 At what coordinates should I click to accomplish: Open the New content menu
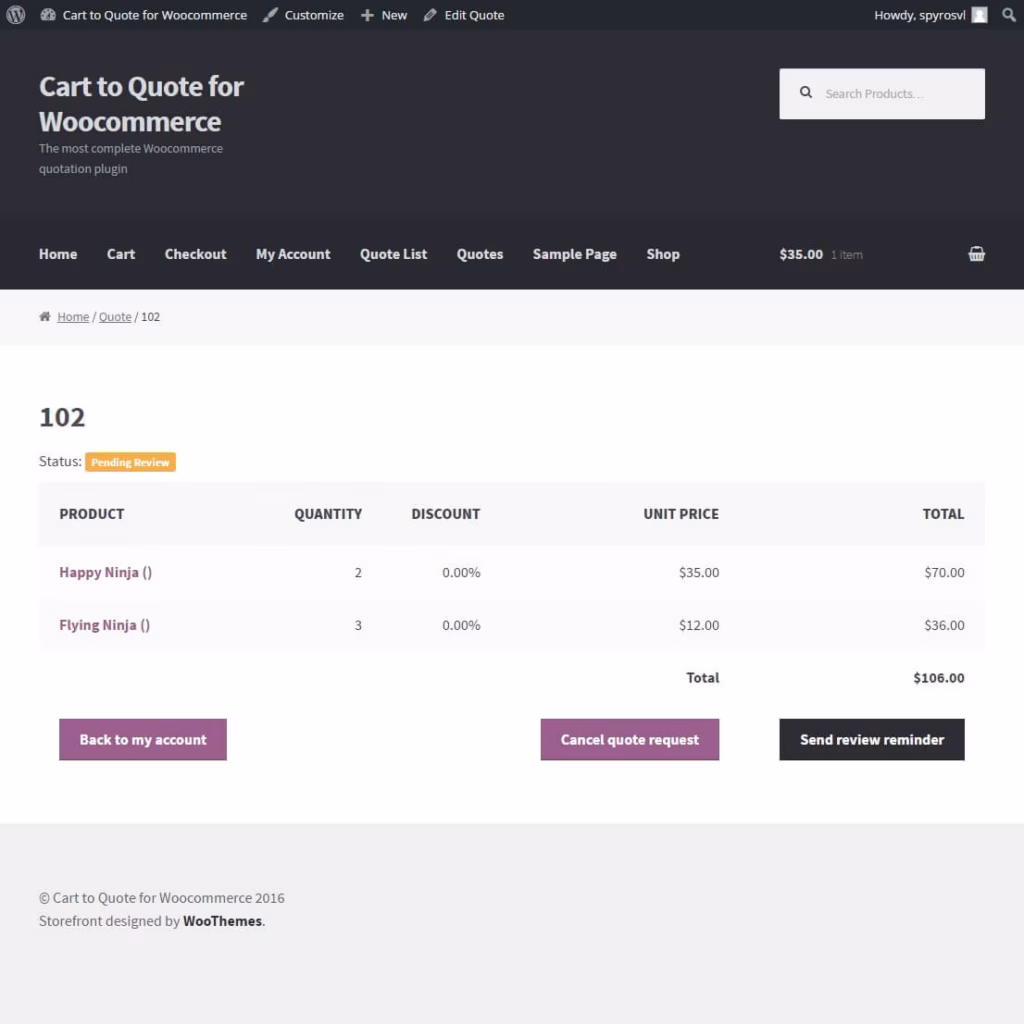[384, 15]
